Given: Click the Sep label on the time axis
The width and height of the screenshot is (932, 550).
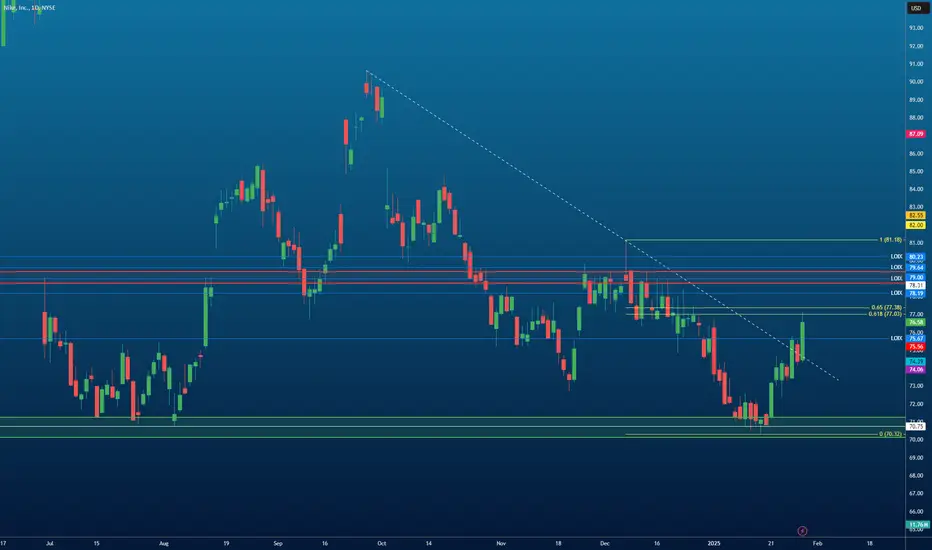Looking at the screenshot, I should [x=278, y=543].
